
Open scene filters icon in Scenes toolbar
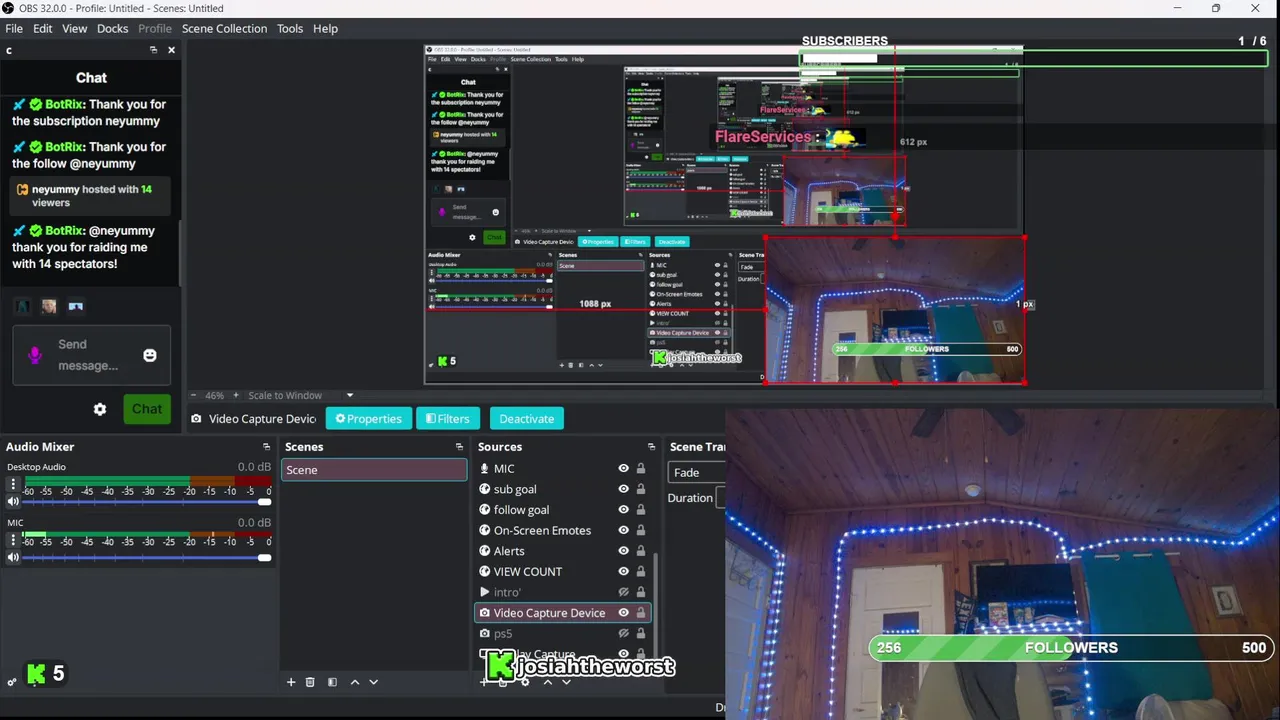332,682
